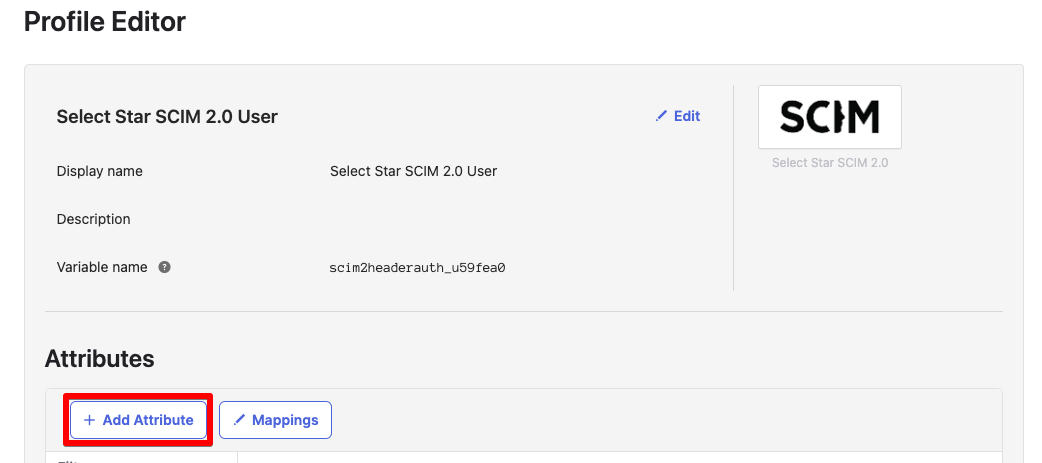Click the Display name label
The image size is (1042, 463).
pos(99,171)
